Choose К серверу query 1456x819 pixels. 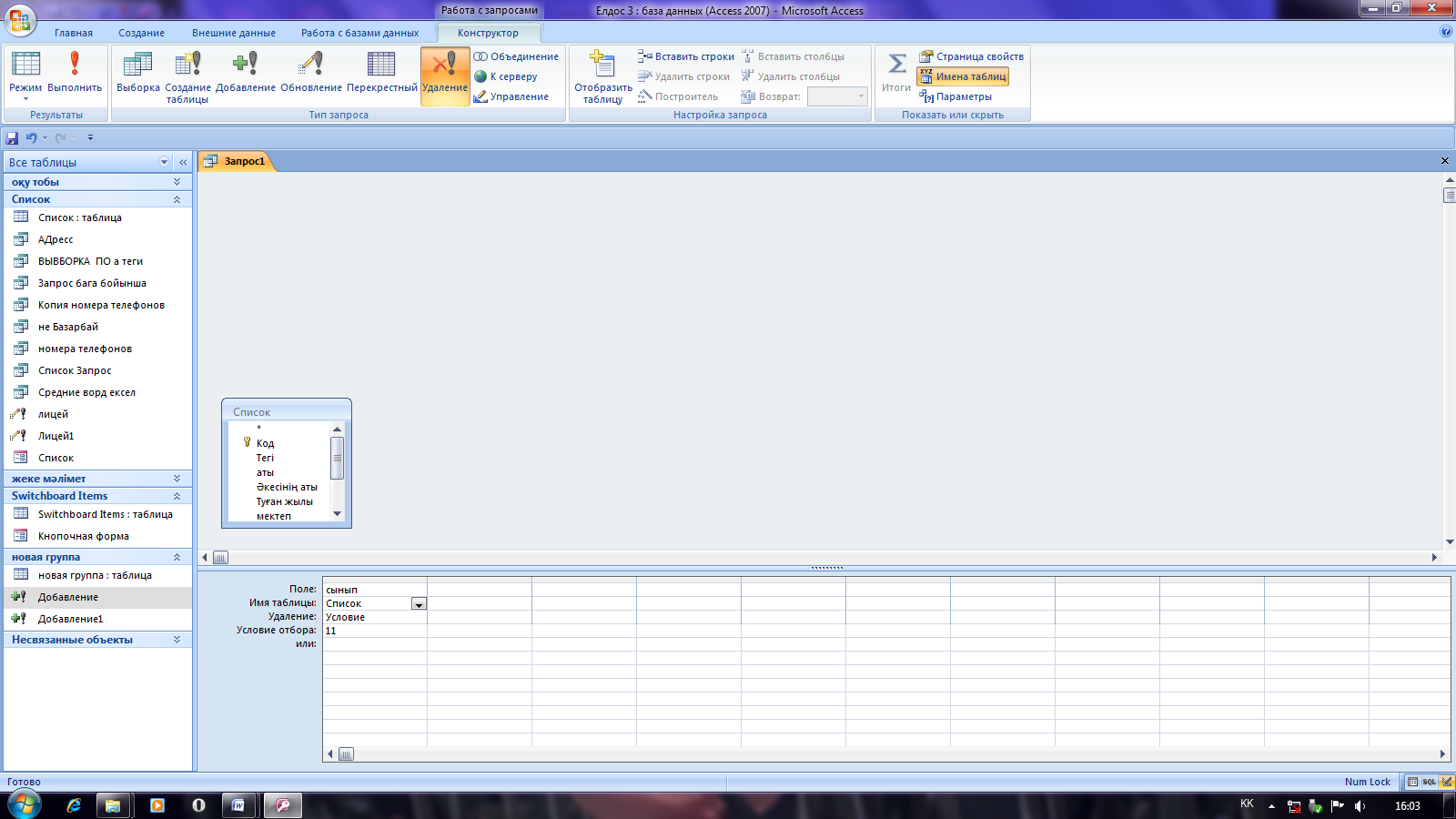pyautogui.click(x=506, y=76)
